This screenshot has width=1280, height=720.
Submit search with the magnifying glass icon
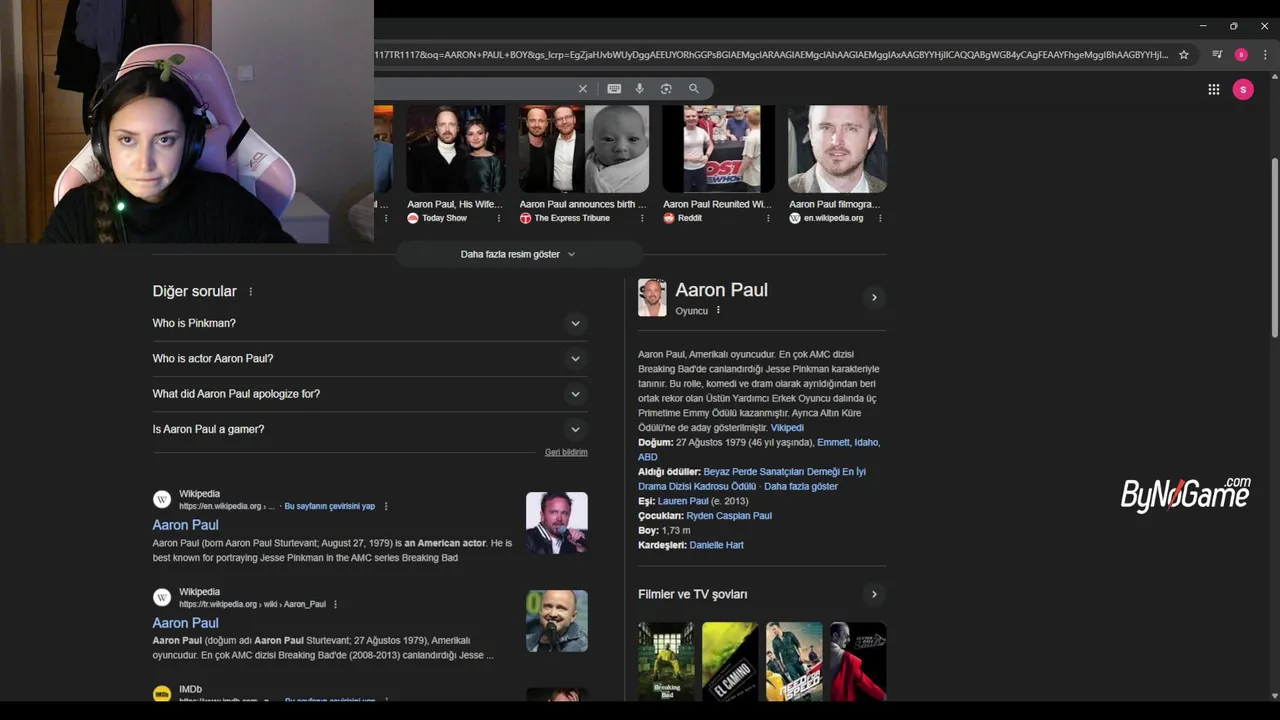(x=694, y=89)
